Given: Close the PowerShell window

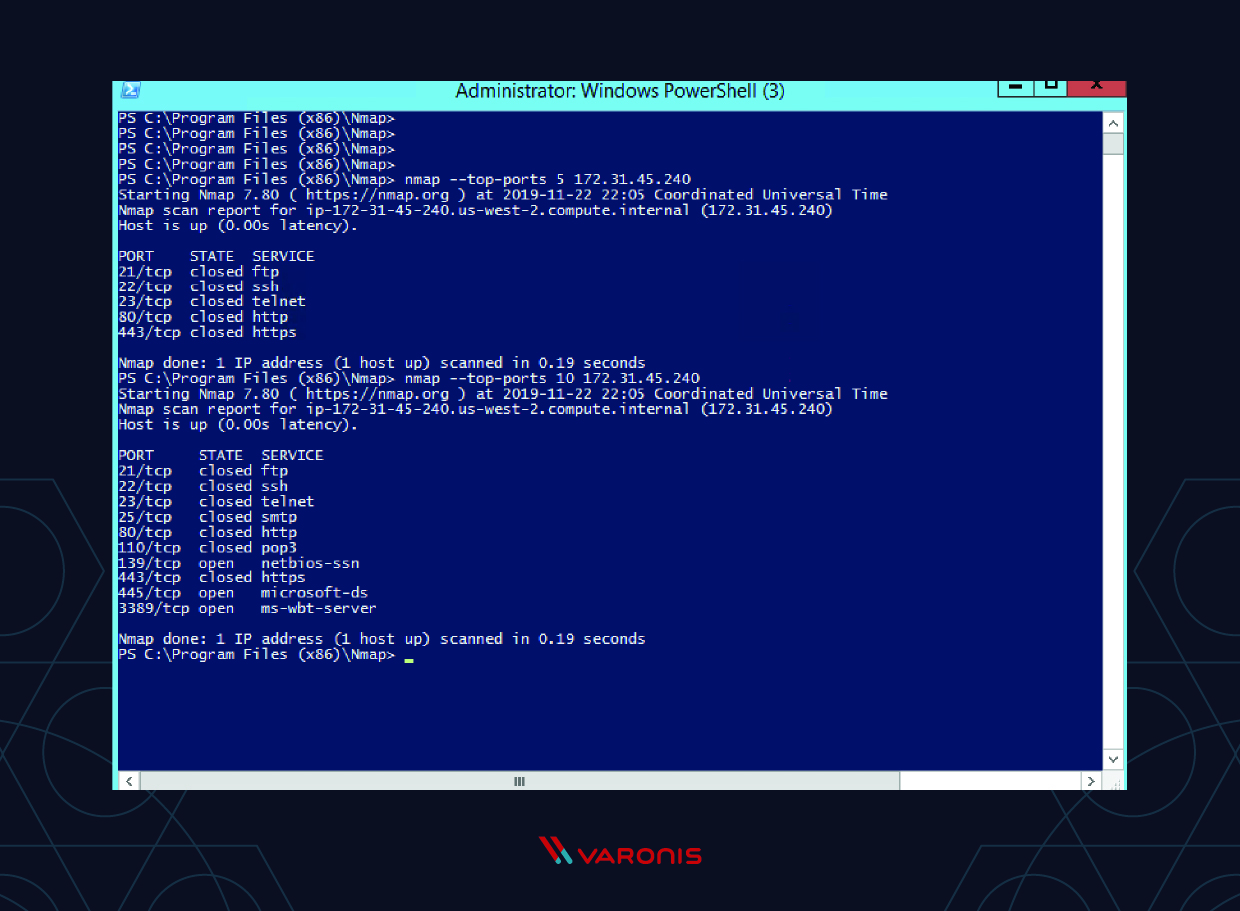Looking at the screenshot, I should (x=1097, y=88).
